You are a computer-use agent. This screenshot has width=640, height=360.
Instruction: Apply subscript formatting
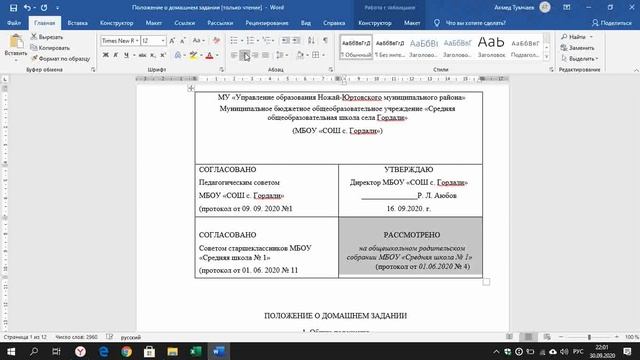point(152,55)
